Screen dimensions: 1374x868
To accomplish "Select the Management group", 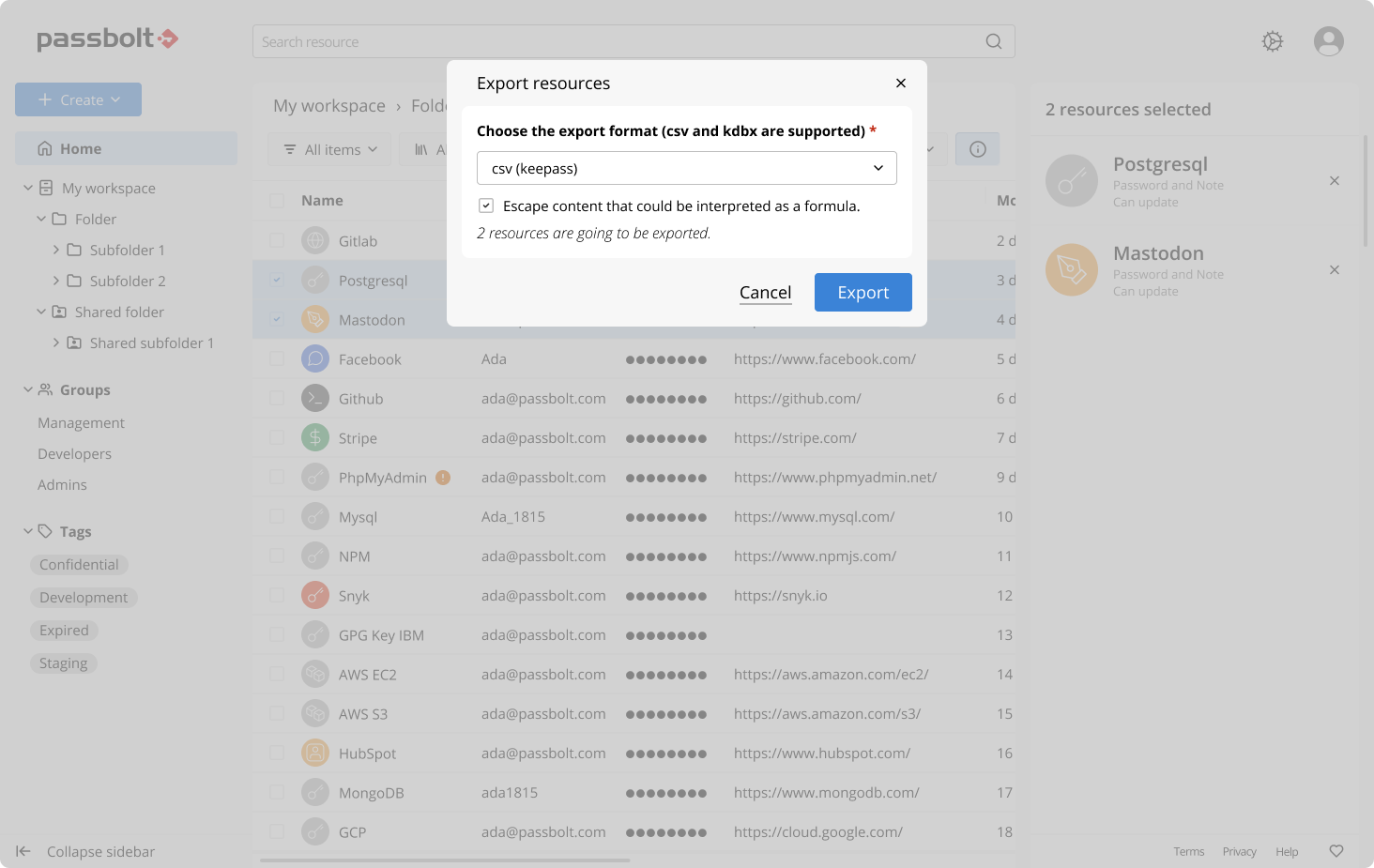I will coord(82,423).
